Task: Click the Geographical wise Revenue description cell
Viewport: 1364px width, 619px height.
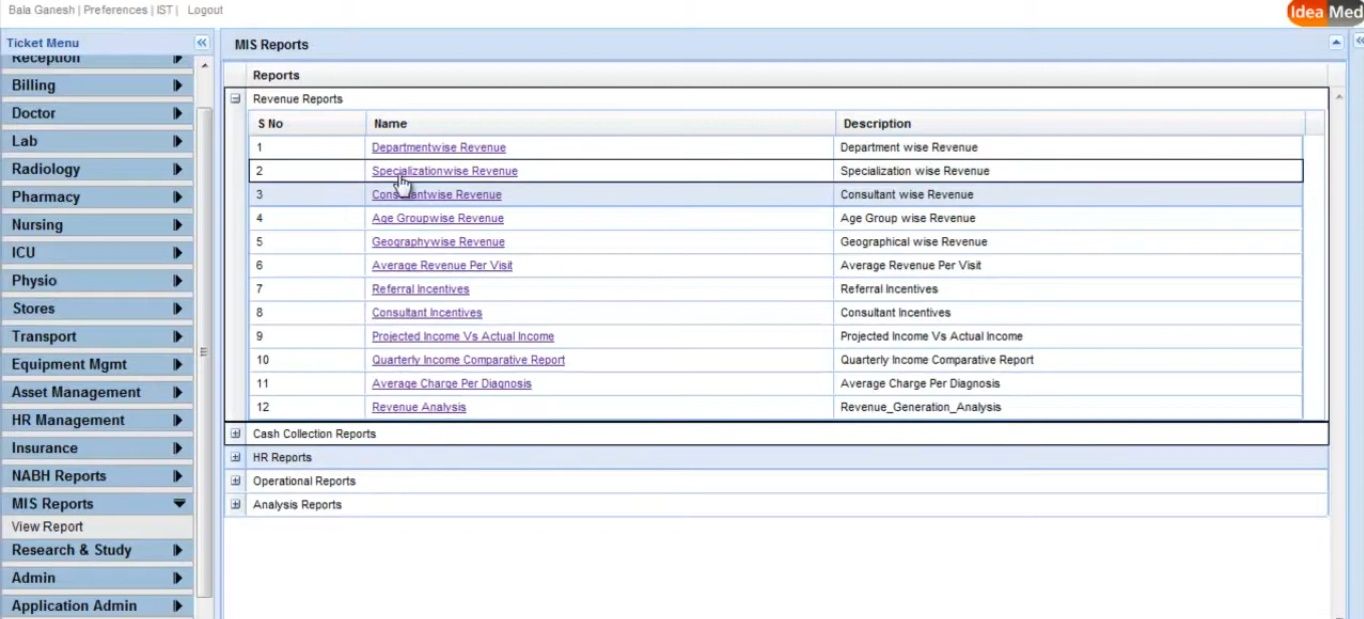Action: (x=1067, y=242)
